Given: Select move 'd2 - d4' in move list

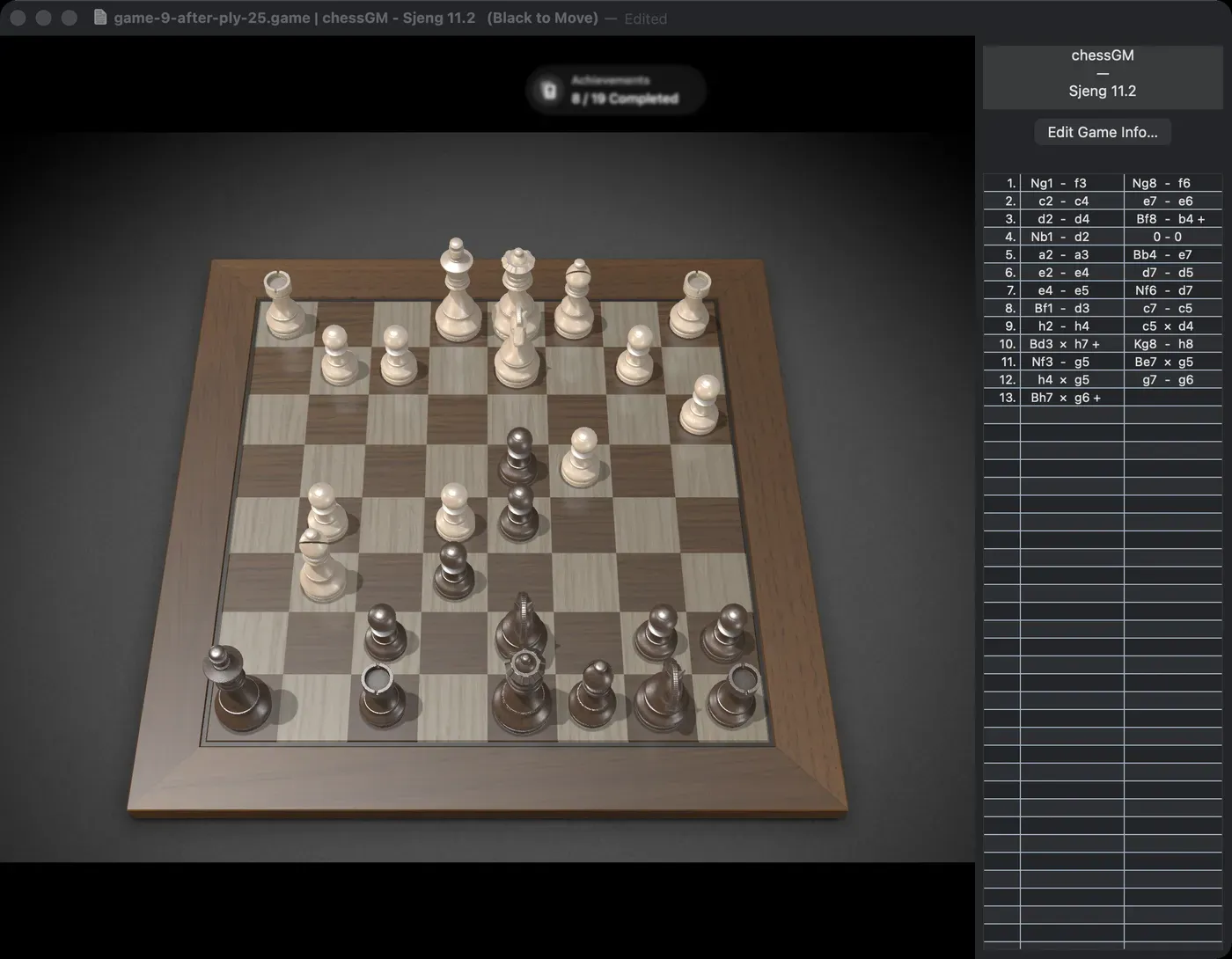Looking at the screenshot, I should tap(1063, 219).
